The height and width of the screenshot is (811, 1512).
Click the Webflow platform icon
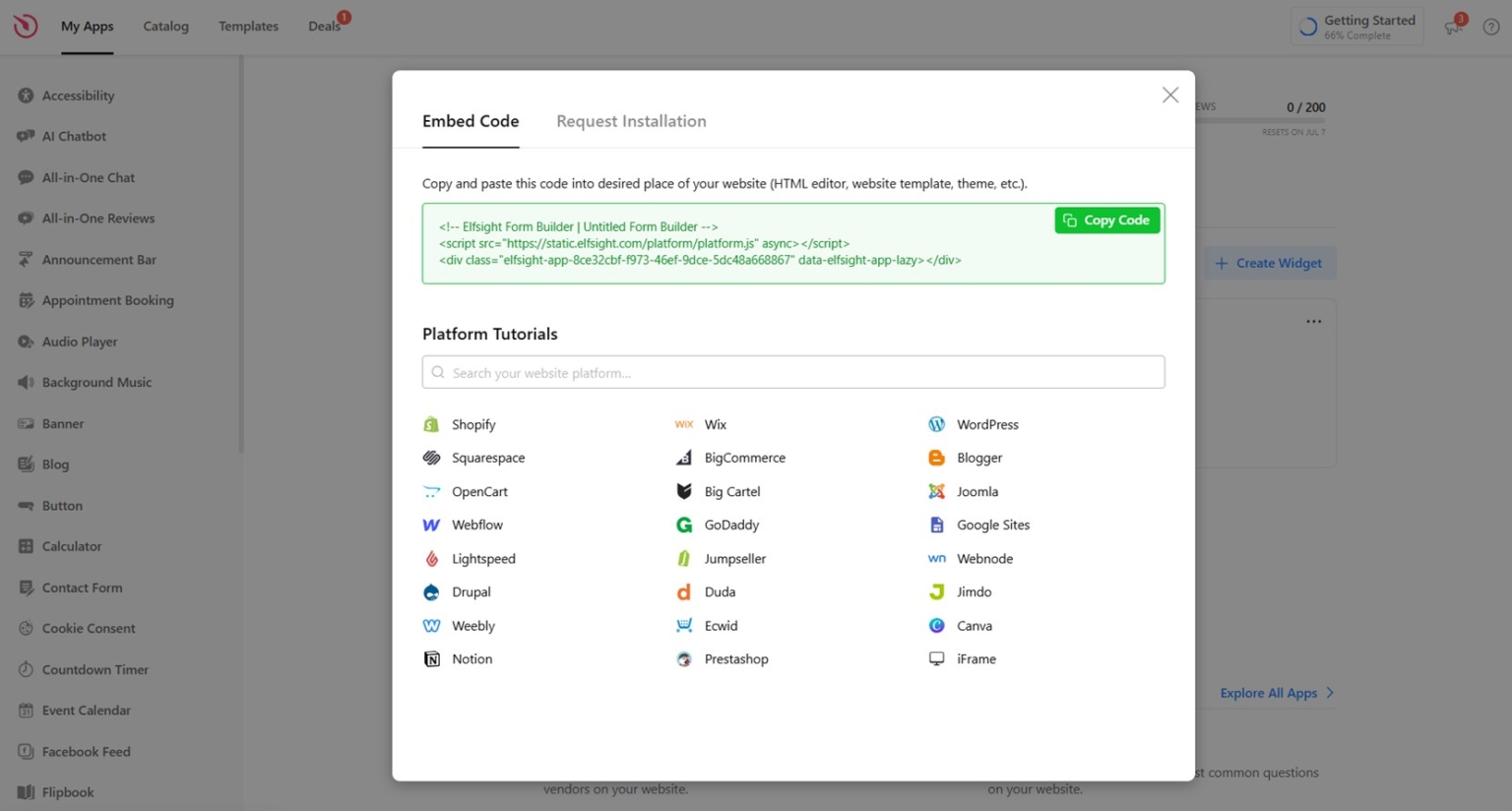click(x=431, y=525)
